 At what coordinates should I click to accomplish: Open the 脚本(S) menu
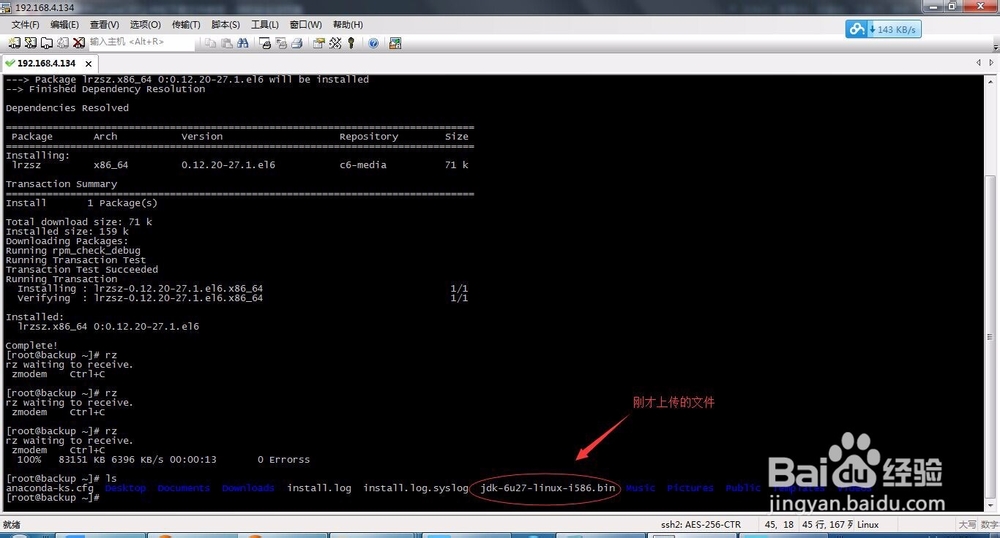pos(225,24)
